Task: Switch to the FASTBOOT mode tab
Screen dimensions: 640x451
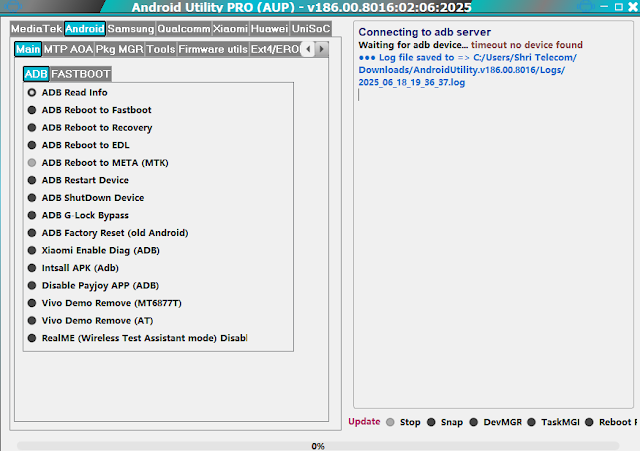Action: 81,74
